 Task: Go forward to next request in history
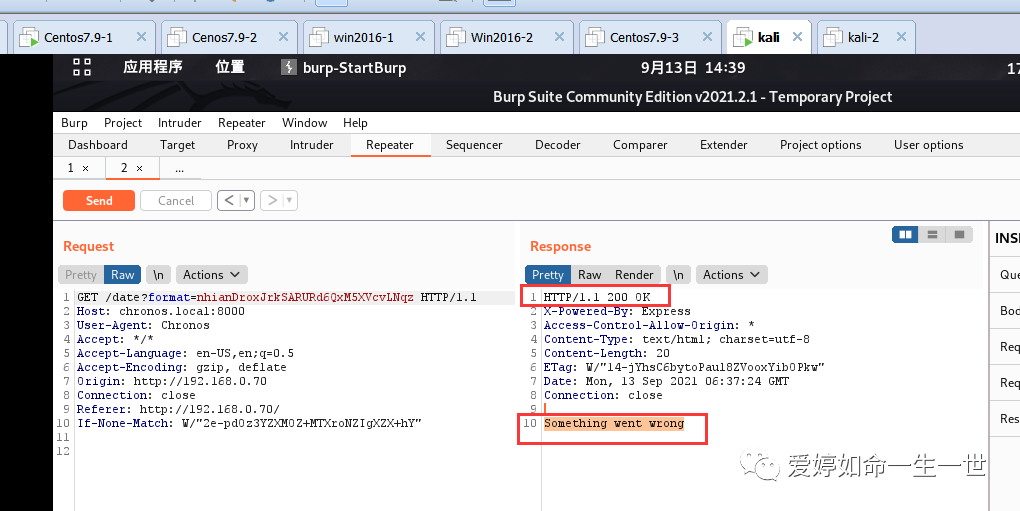click(272, 200)
